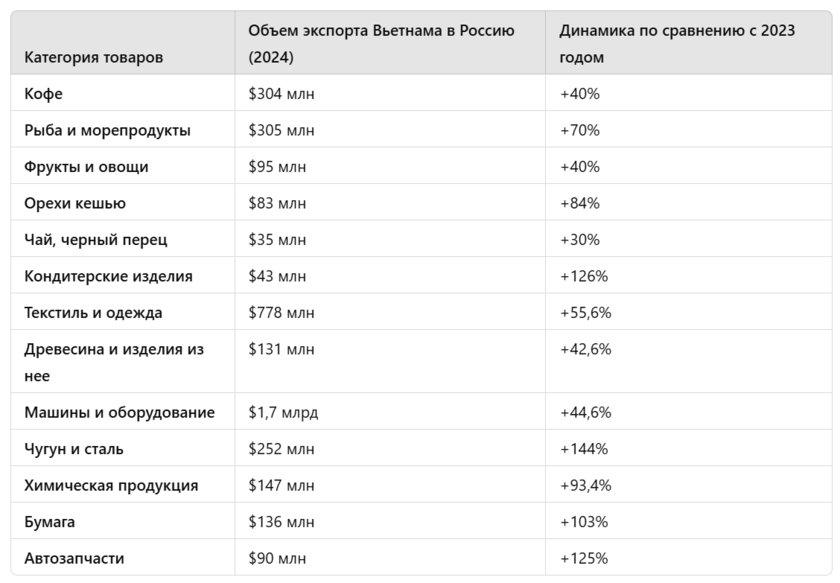Viewport: 840px width, 583px height.
Task: Click the '$778 млн' export value
Action: tap(281, 313)
